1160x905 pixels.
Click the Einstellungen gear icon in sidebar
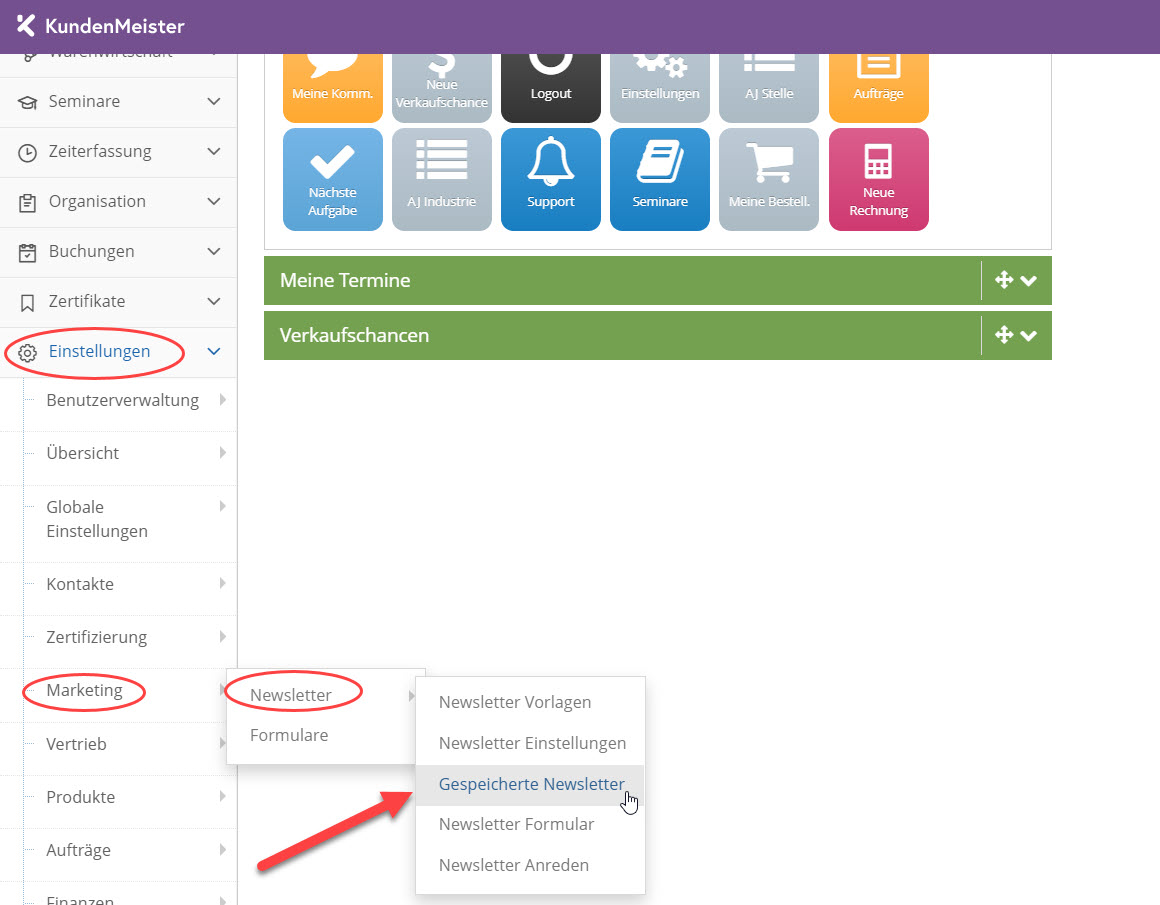click(x=27, y=353)
